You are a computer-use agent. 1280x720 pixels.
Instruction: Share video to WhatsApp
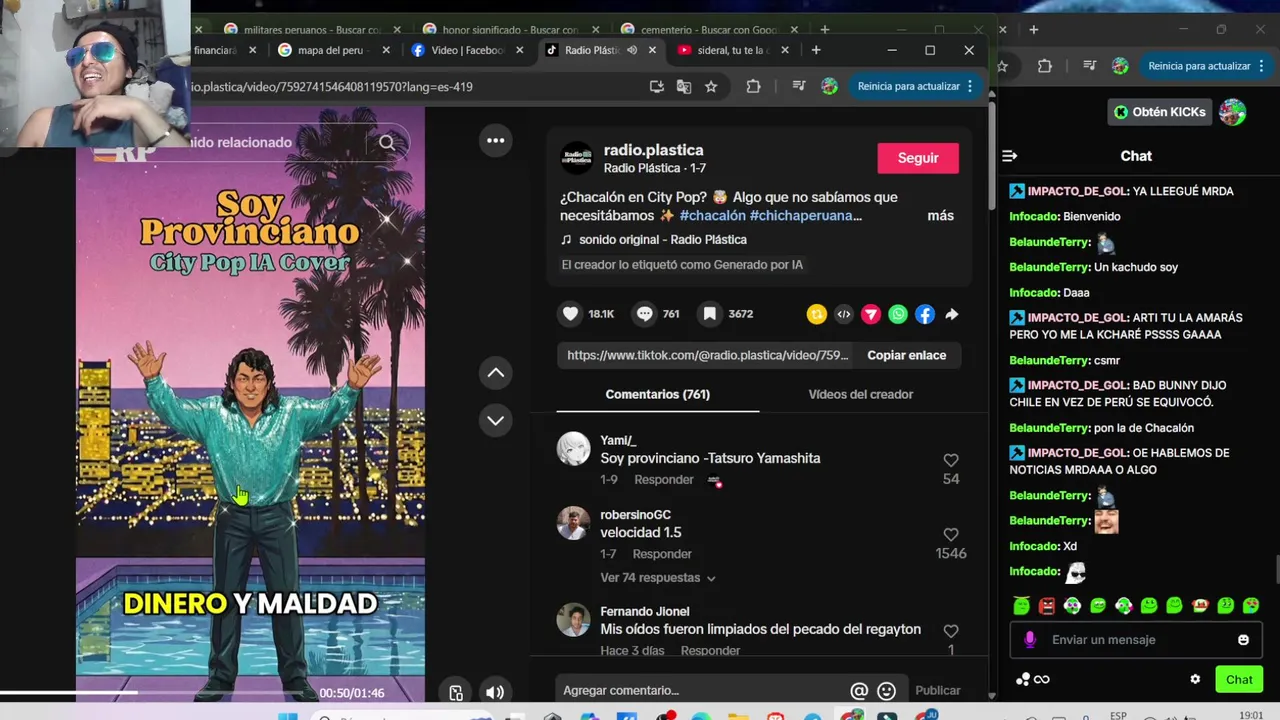(898, 314)
